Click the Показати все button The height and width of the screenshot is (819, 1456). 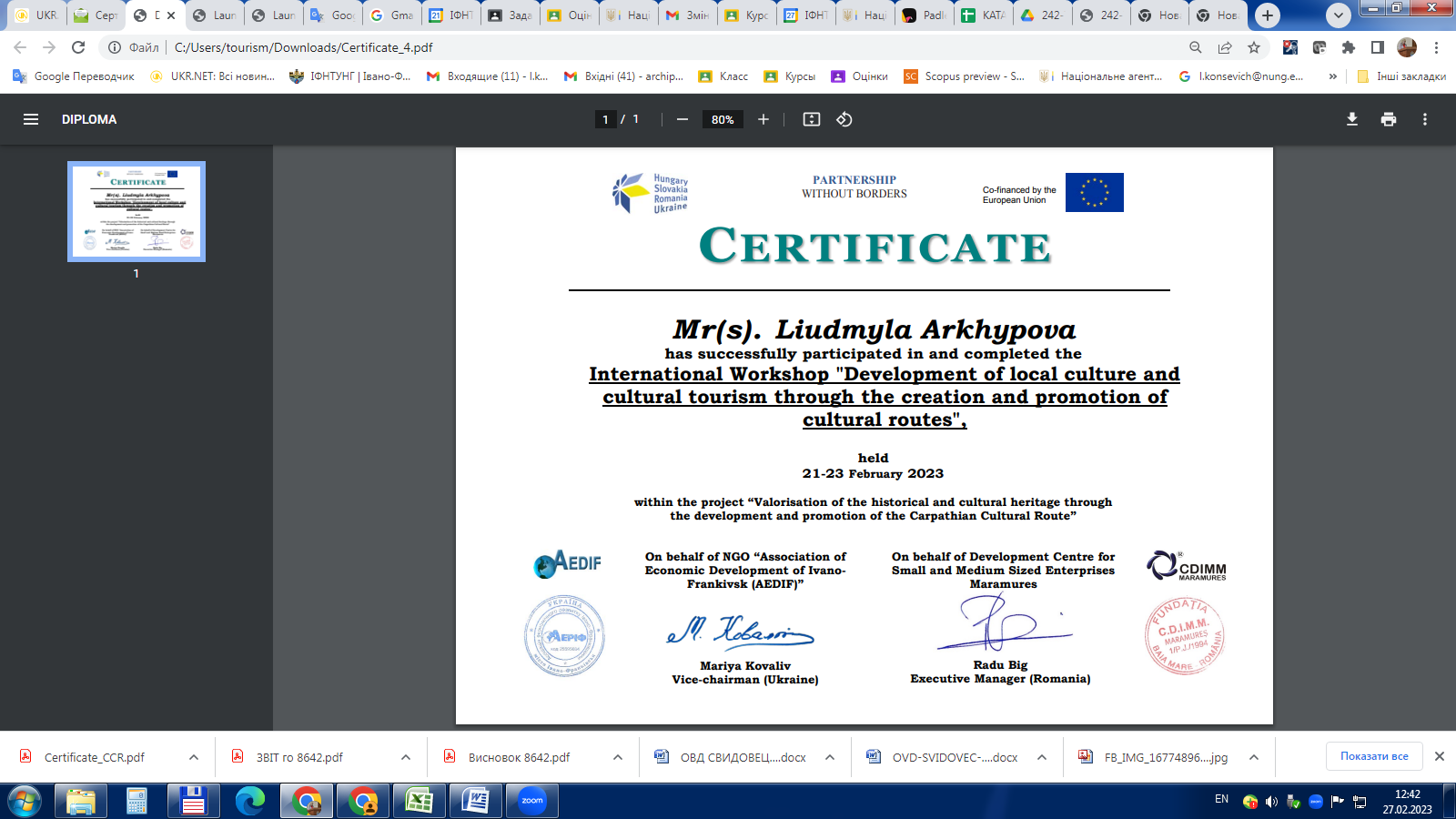pyautogui.click(x=1373, y=756)
